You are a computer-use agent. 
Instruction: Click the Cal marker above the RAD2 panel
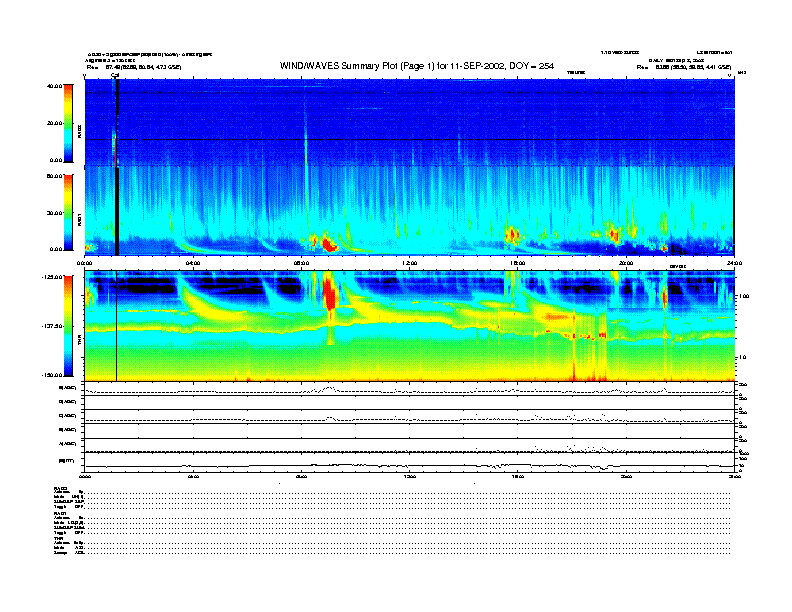coord(115,76)
